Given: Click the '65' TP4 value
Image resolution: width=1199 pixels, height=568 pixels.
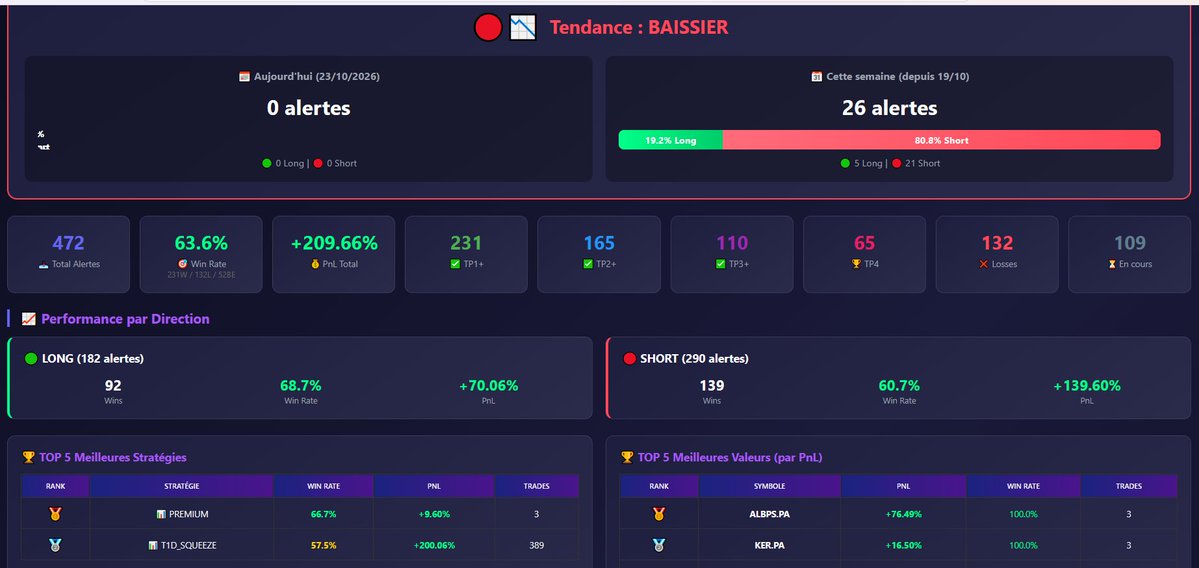Looking at the screenshot, I should coord(865,243).
